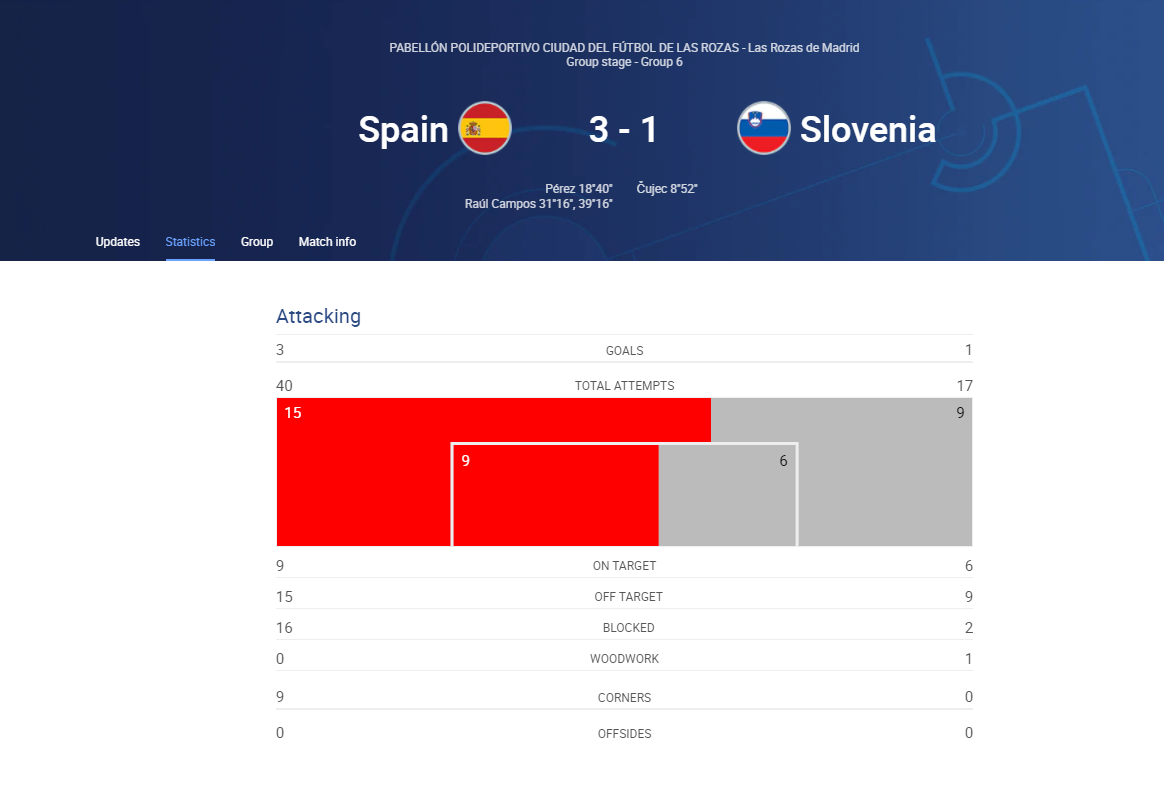Click the Spain flag icon
The width and height of the screenshot is (1164, 794).
[x=485, y=128]
